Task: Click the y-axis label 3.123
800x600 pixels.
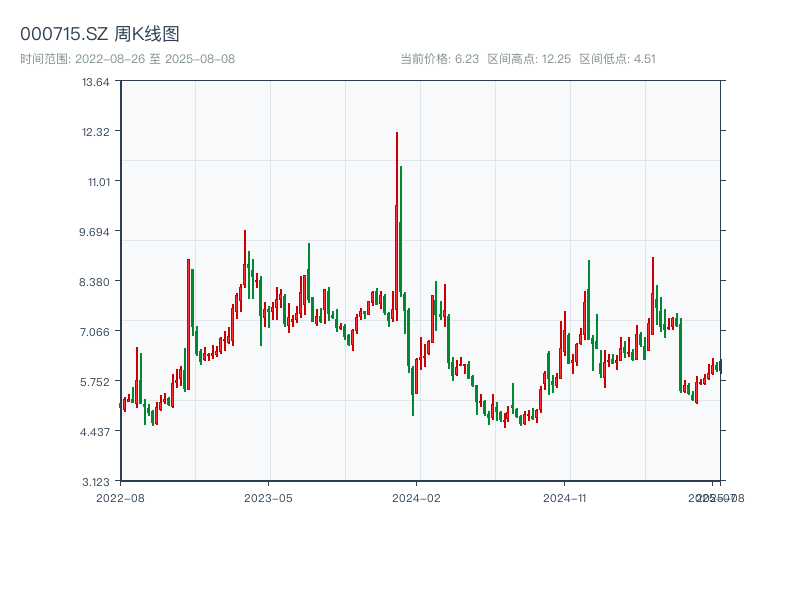Action: 95,482
